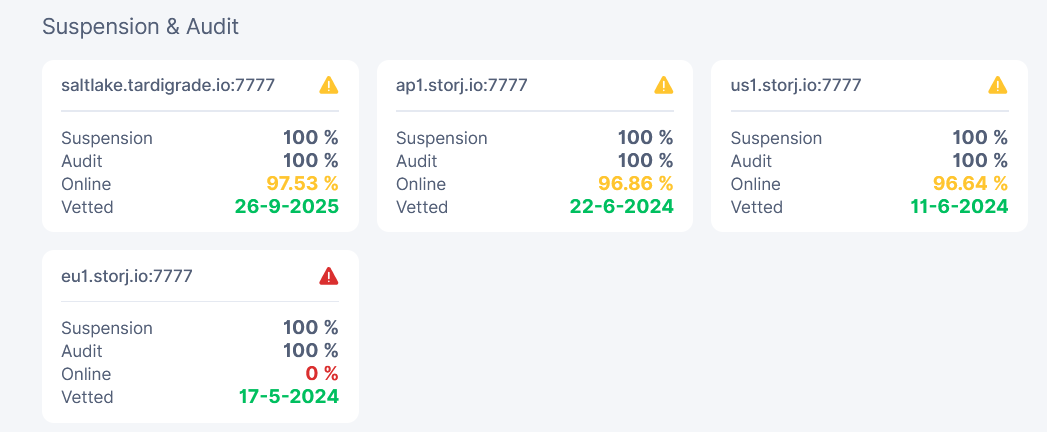1047x432 pixels.
Task: Click the vetted date 11-6-2024
Action: coord(960,207)
